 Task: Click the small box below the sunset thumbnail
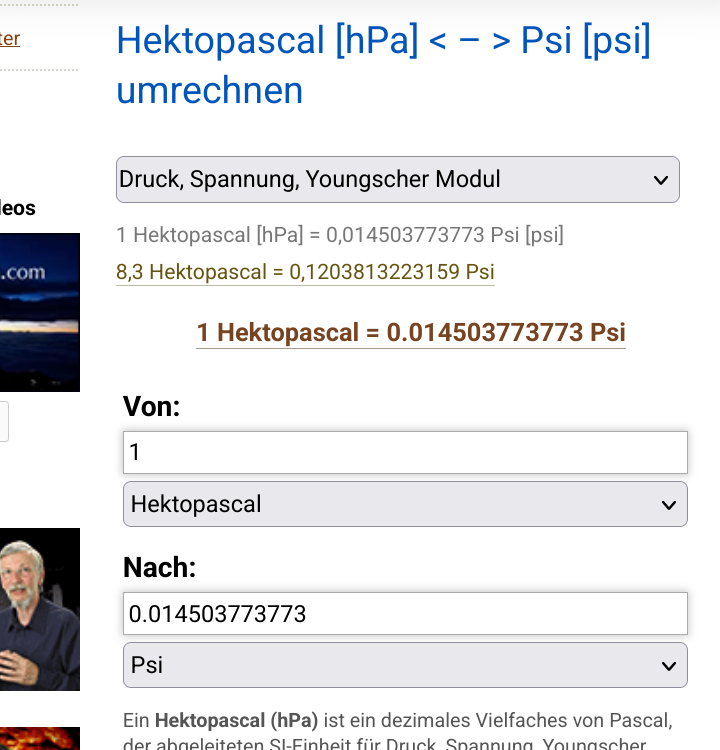(4, 421)
